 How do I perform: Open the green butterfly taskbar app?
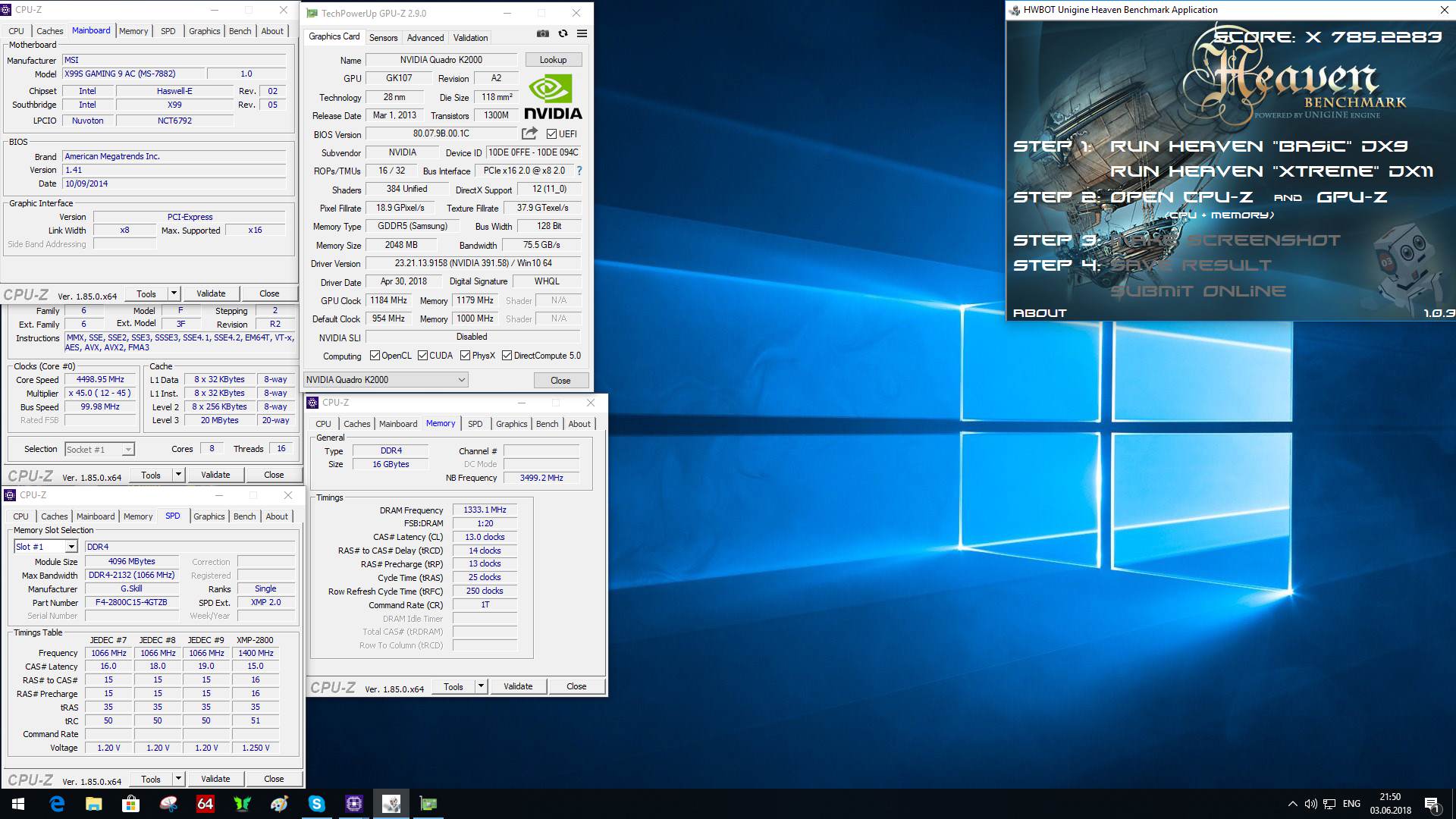243,804
